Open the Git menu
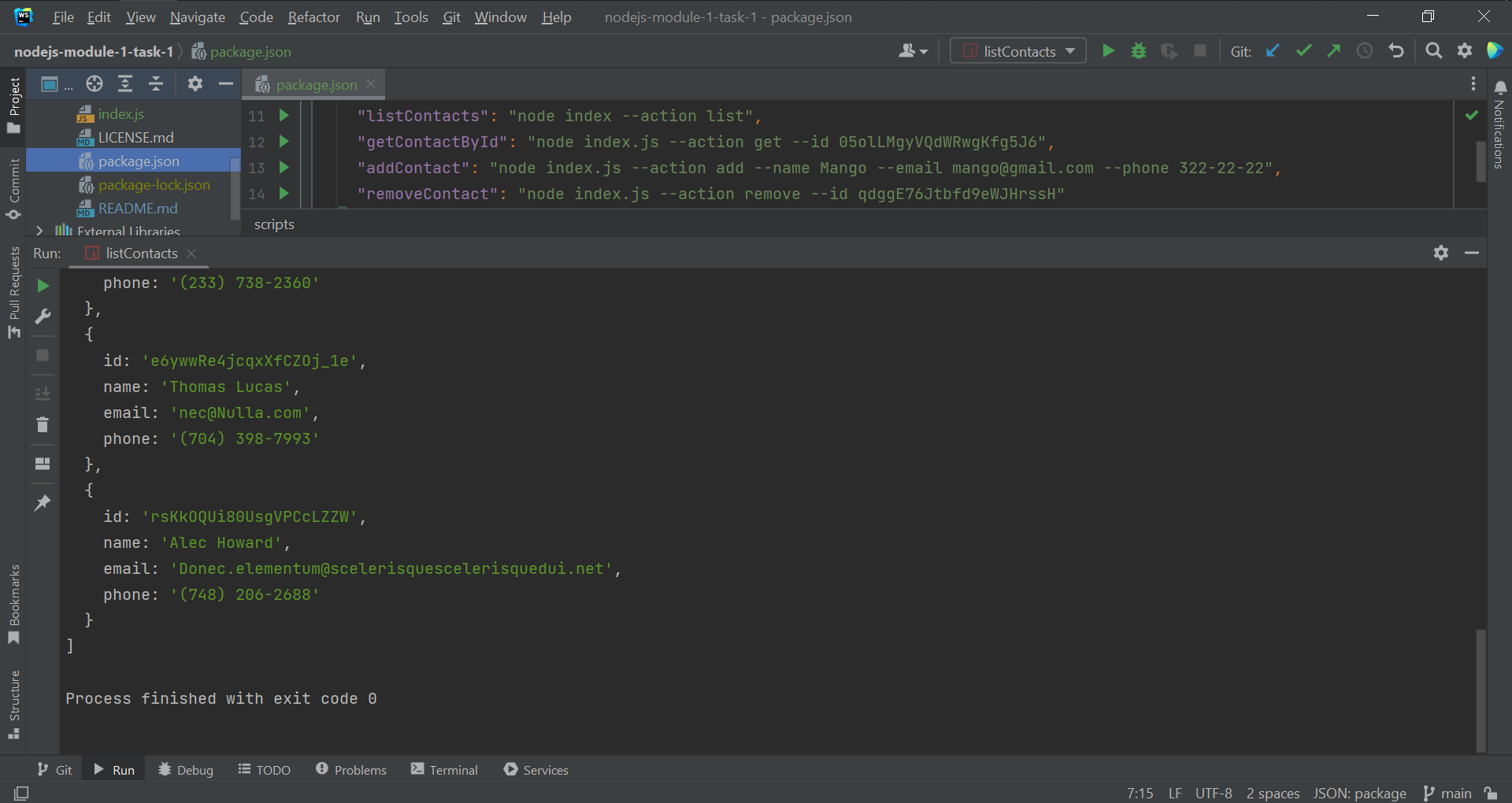 [x=451, y=17]
